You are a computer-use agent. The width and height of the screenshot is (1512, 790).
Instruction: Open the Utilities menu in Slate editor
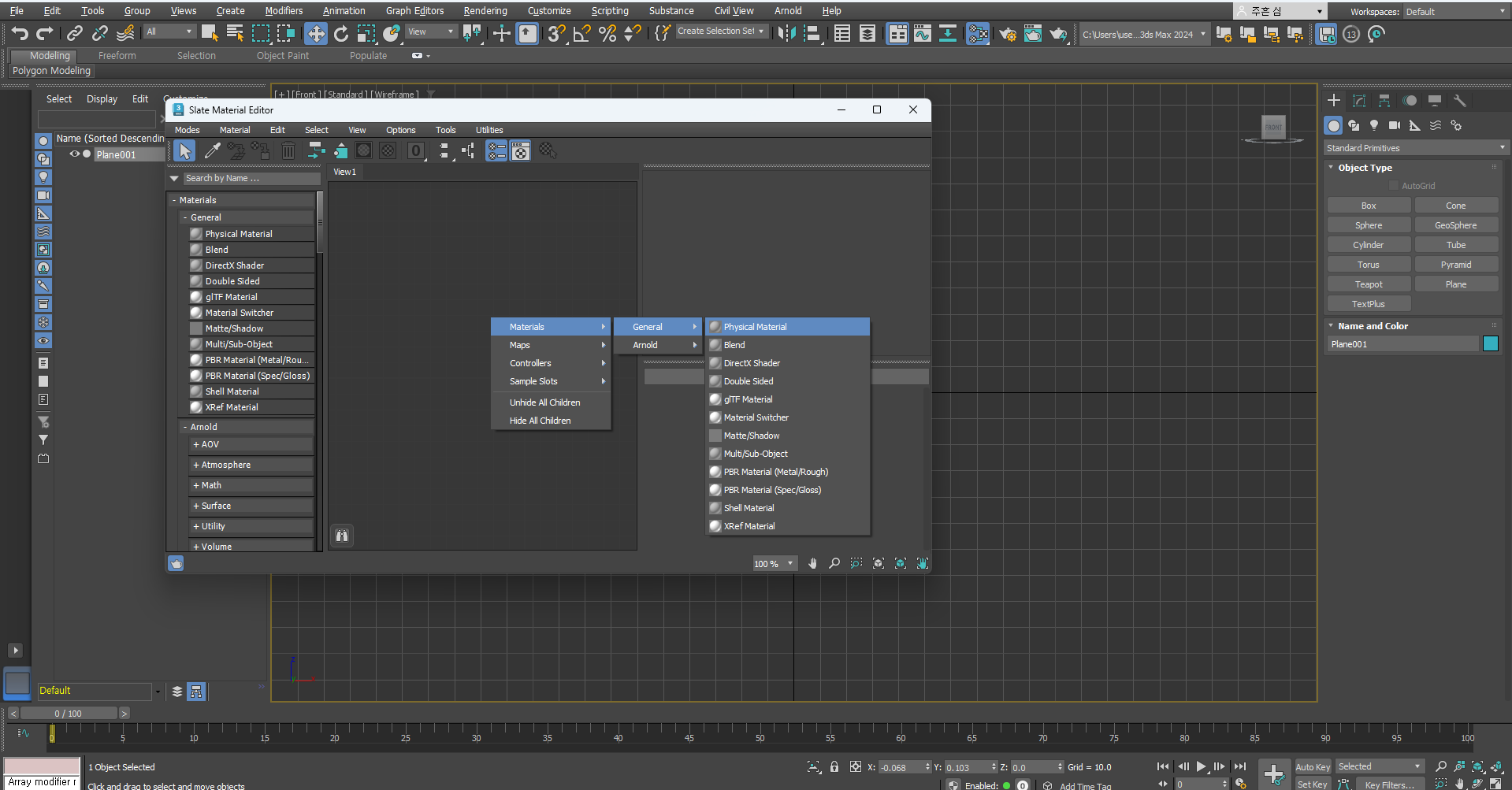pyautogui.click(x=489, y=130)
